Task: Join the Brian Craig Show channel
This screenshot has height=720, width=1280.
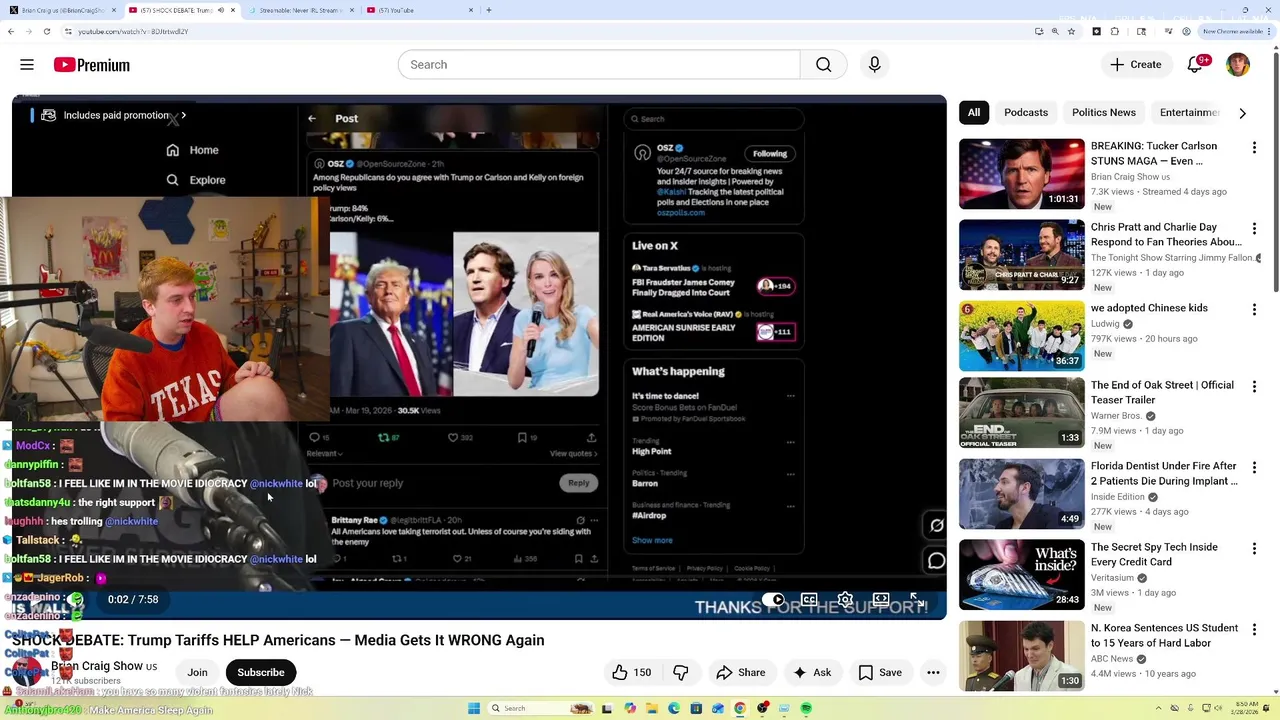Action: coord(197,673)
